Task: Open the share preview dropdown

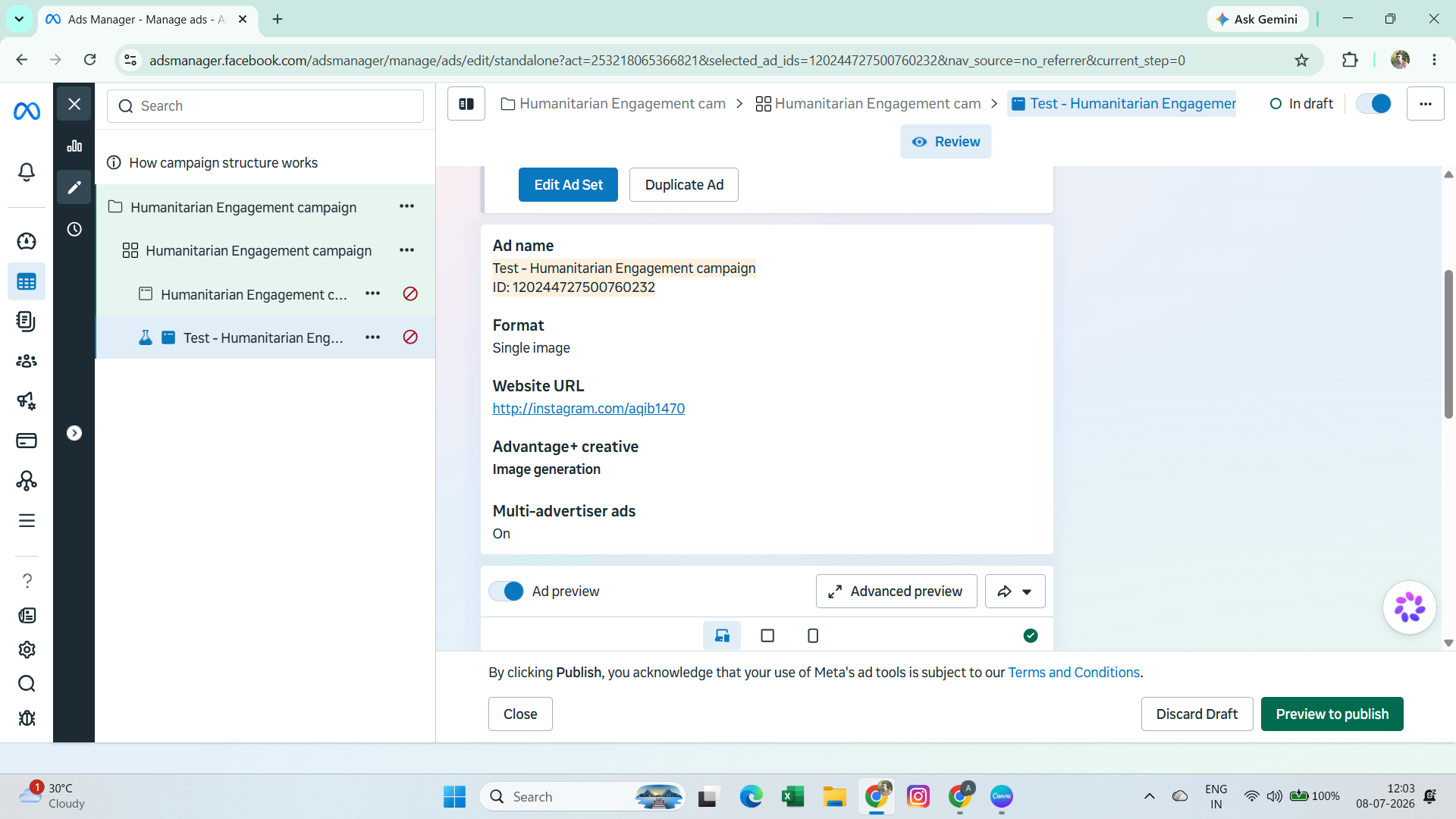Action: (x=1015, y=591)
